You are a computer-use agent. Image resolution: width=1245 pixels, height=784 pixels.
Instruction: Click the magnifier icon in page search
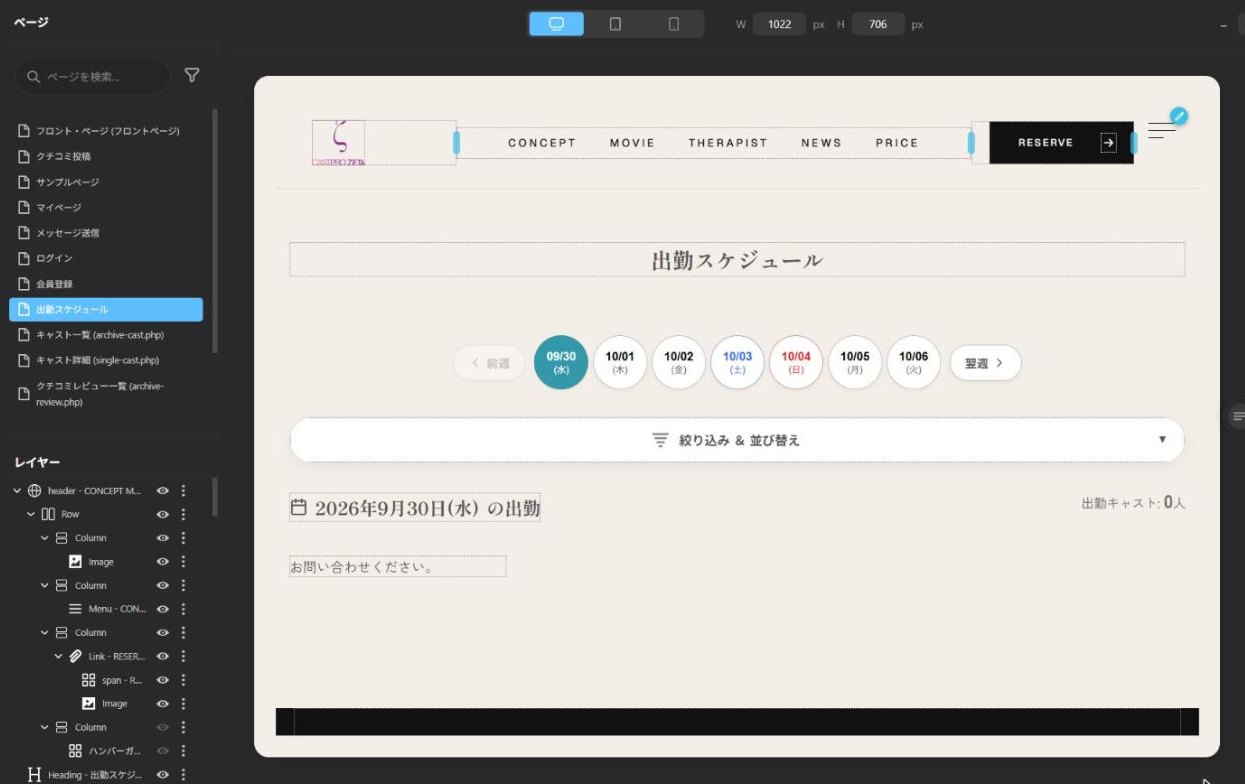click(34, 77)
